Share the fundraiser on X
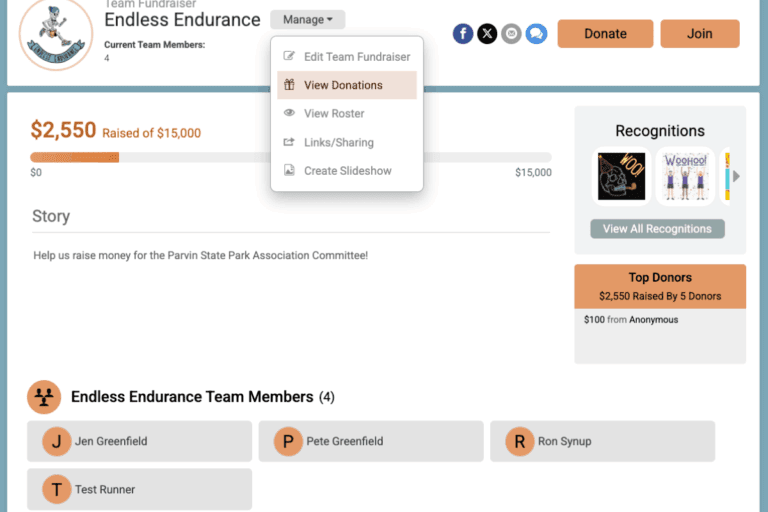The width and height of the screenshot is (768, 512). [x=487, y=34]
